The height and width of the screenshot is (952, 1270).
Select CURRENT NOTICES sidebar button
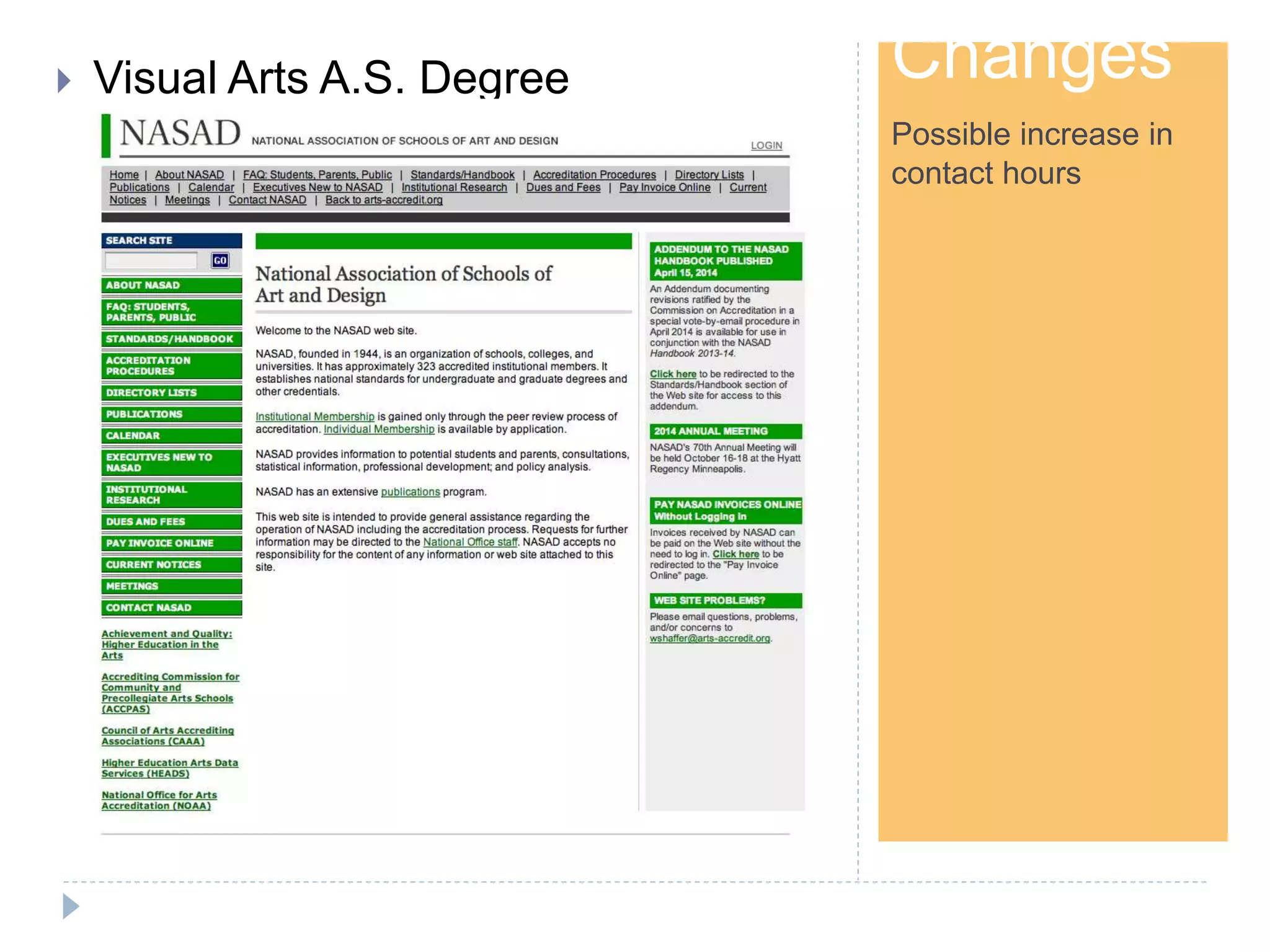coord(172,565)
